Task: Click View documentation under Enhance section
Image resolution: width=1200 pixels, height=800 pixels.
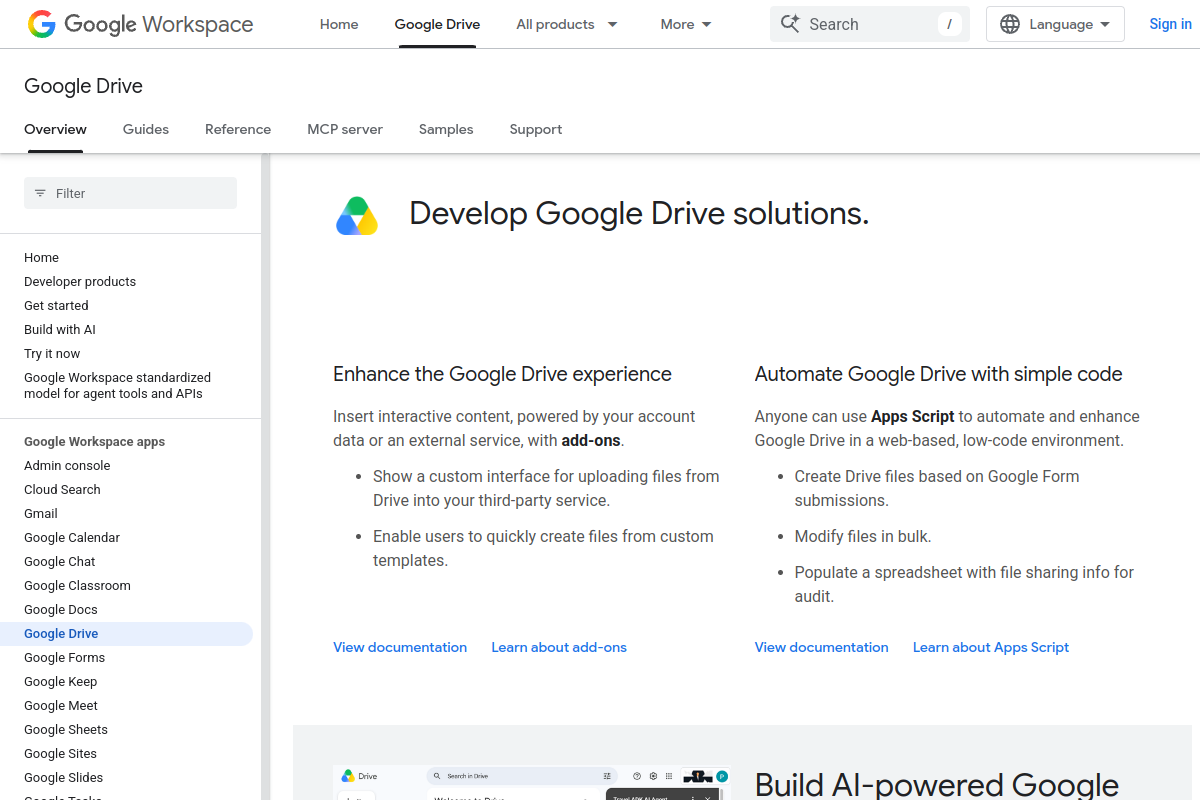Action: coord(400,647)
